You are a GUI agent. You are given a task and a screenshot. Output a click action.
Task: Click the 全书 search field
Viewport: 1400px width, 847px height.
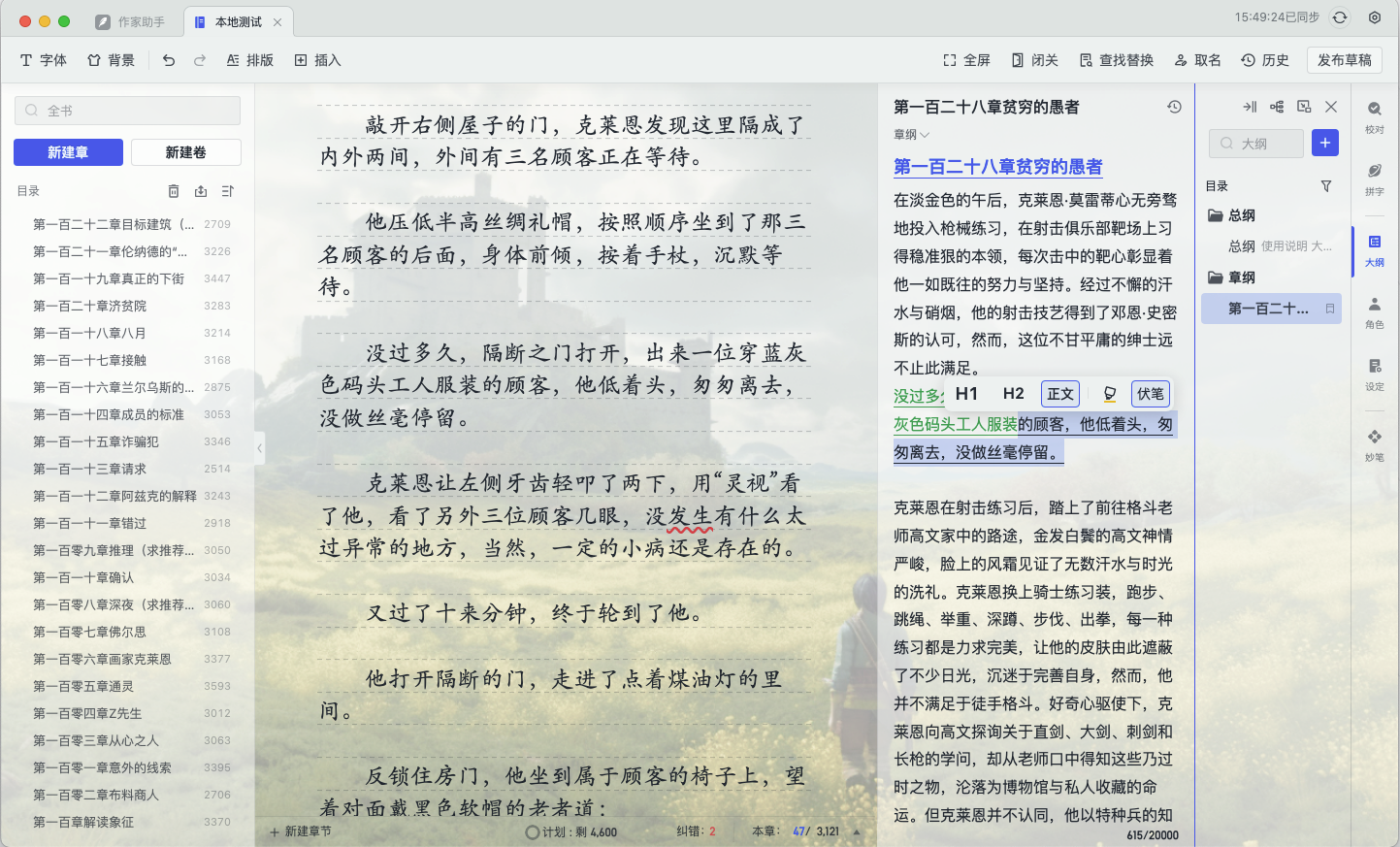pyautogui.click(x=127, y=111)
